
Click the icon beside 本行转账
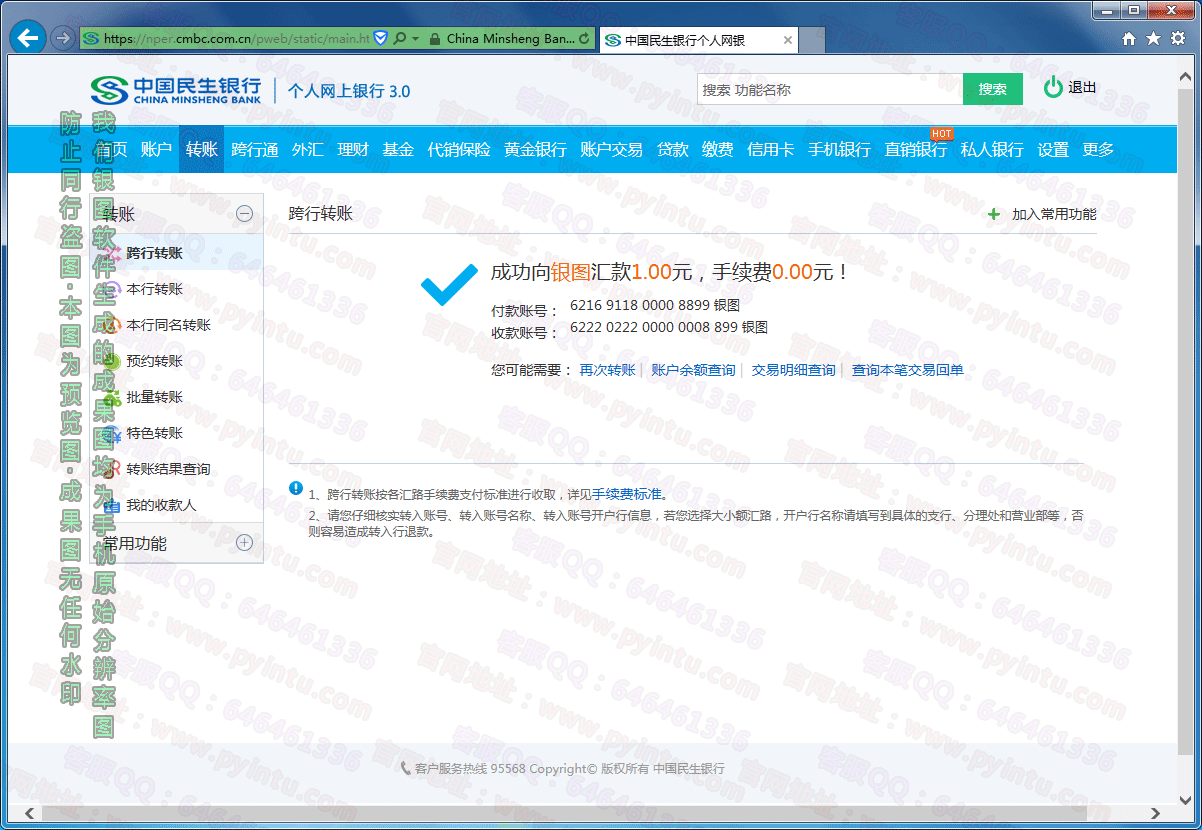112,290
